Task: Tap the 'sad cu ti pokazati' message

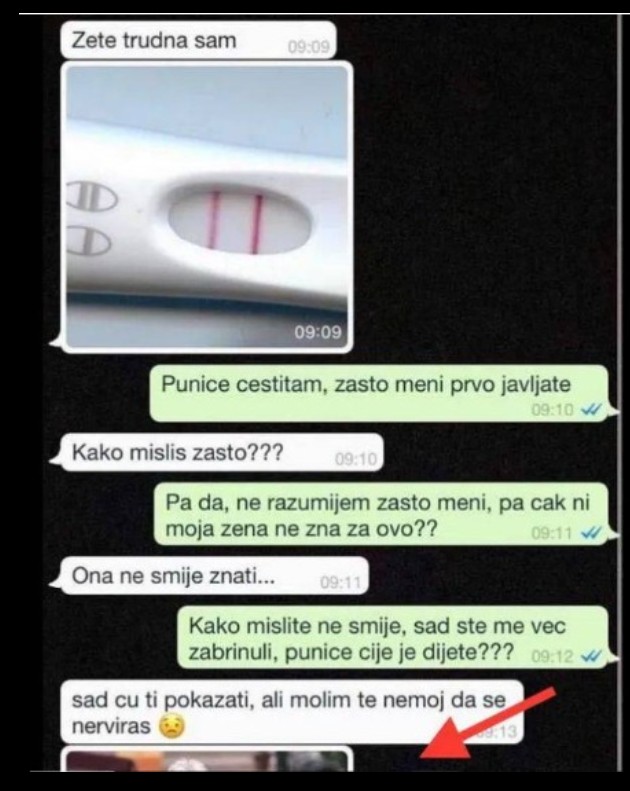Action: pyautogui.click(x=292, y=712)
